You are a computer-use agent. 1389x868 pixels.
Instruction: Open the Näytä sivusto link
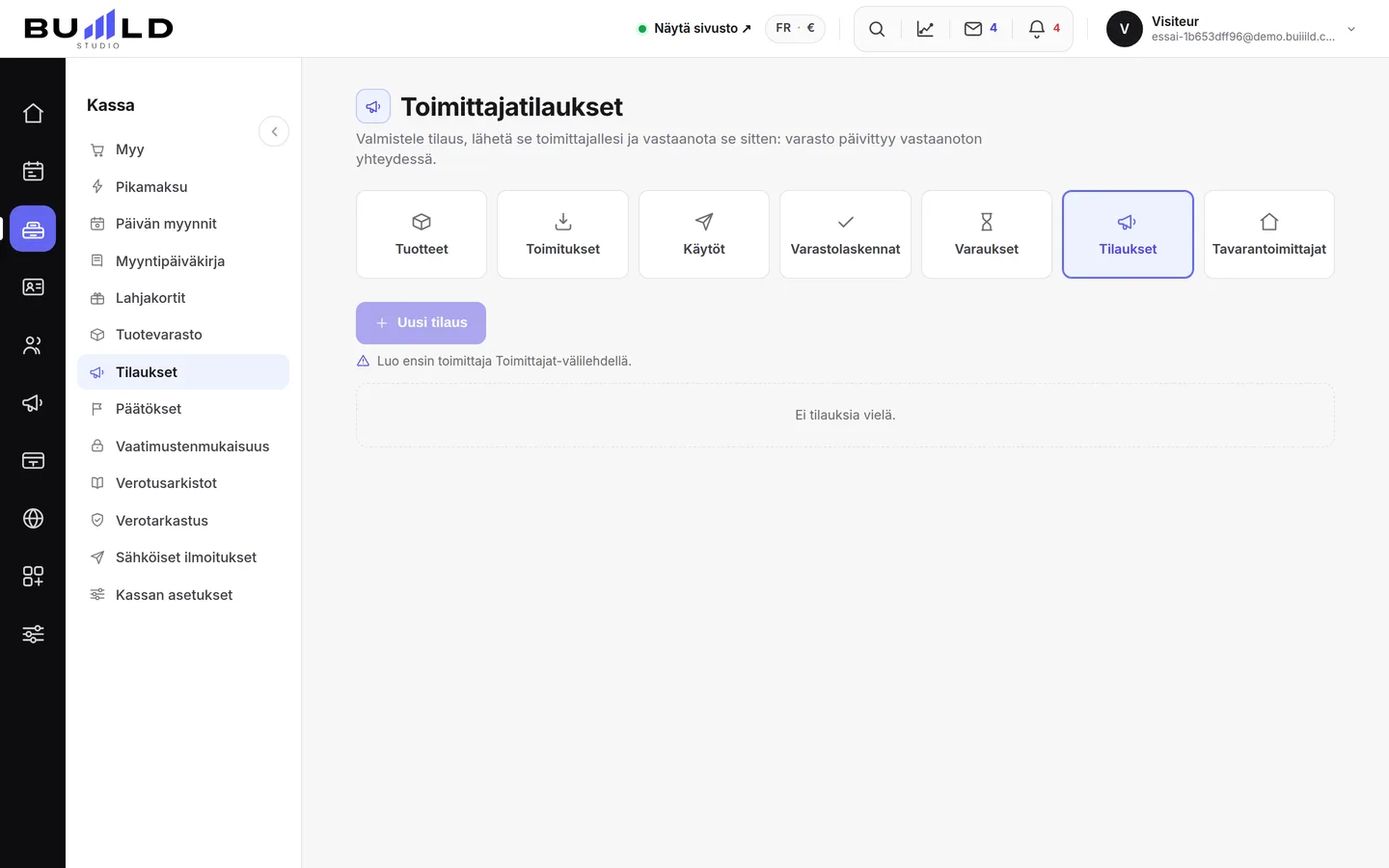point(694,28)
